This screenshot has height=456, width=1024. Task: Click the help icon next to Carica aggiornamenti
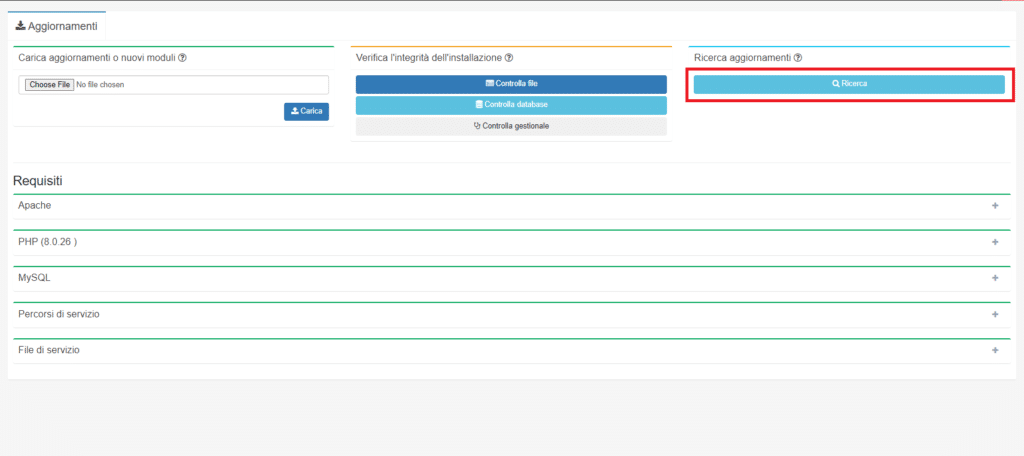tap(182, 58)
